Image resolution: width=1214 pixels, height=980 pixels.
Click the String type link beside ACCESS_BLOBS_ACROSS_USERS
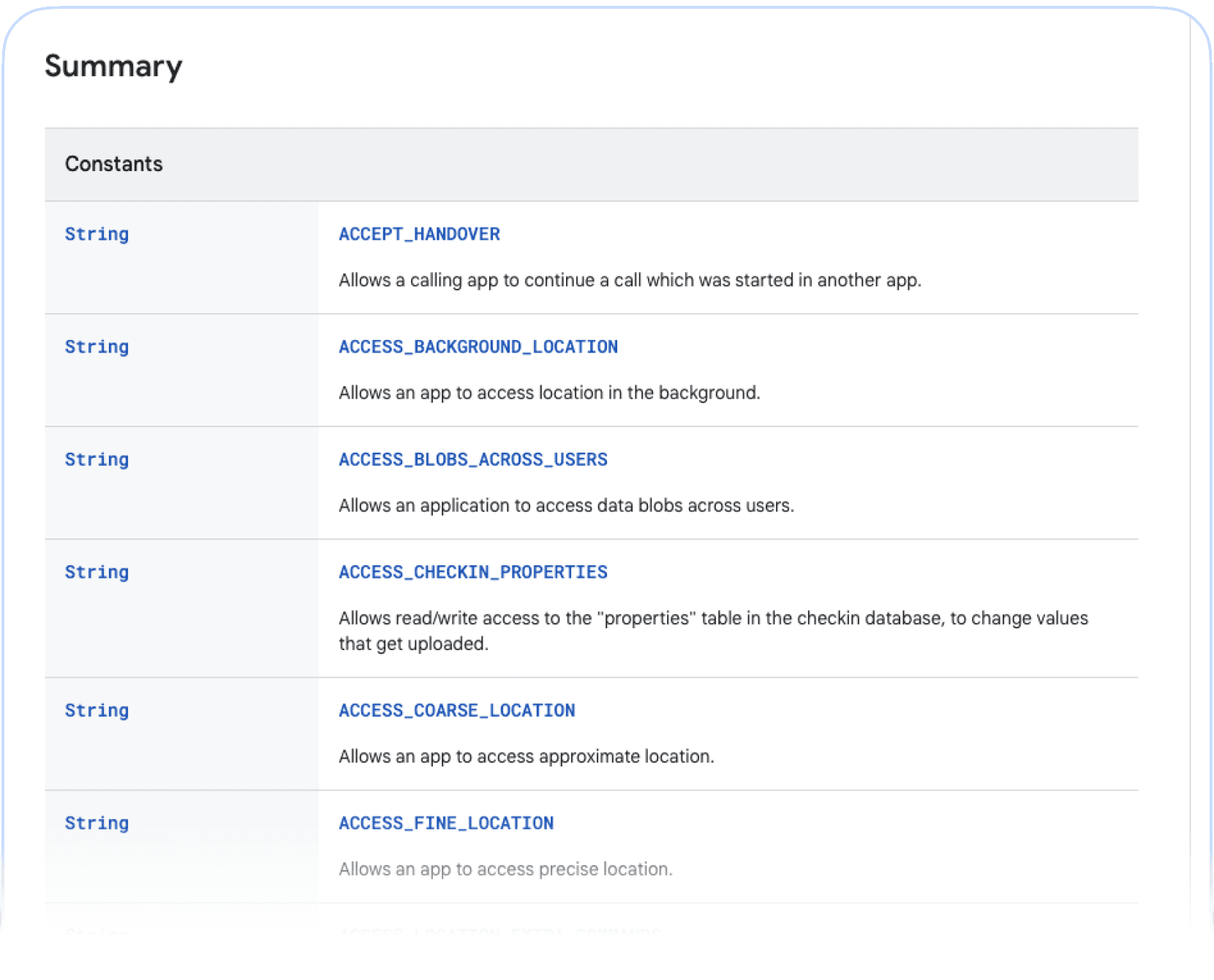(97, 459)
